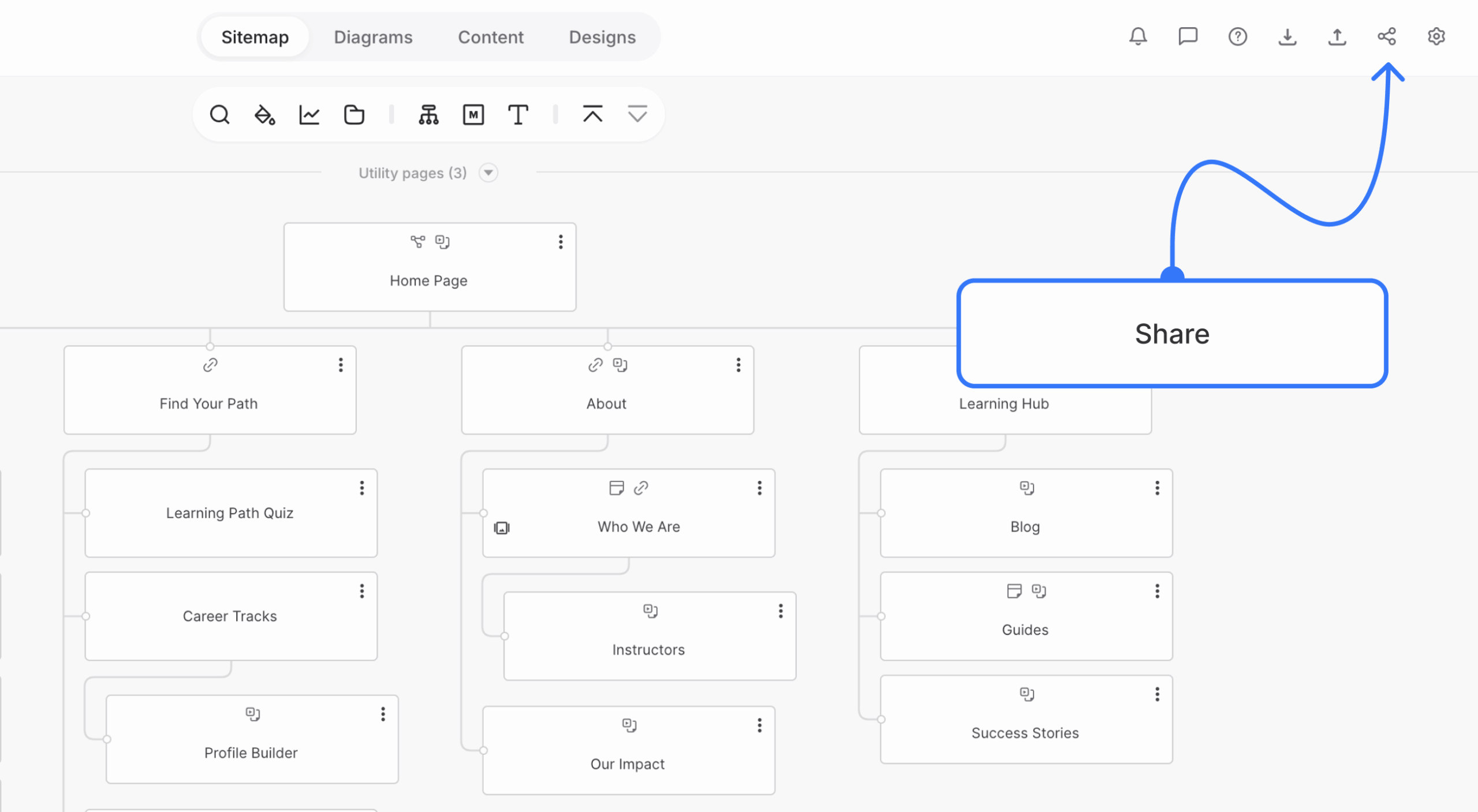Select the Home Page card title
The width and height of the screenshot is (1478, 812).
tap(428, 280)
